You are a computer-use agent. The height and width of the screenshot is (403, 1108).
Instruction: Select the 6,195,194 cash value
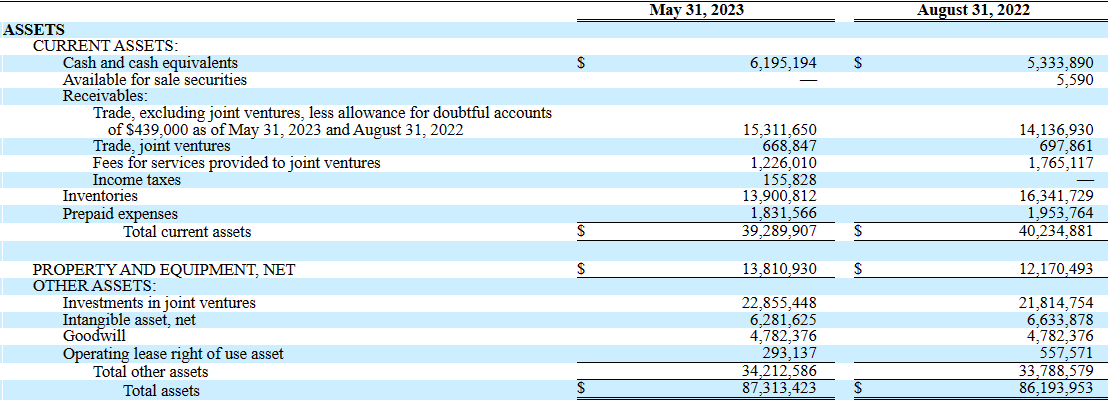click(x=783, y=63)
